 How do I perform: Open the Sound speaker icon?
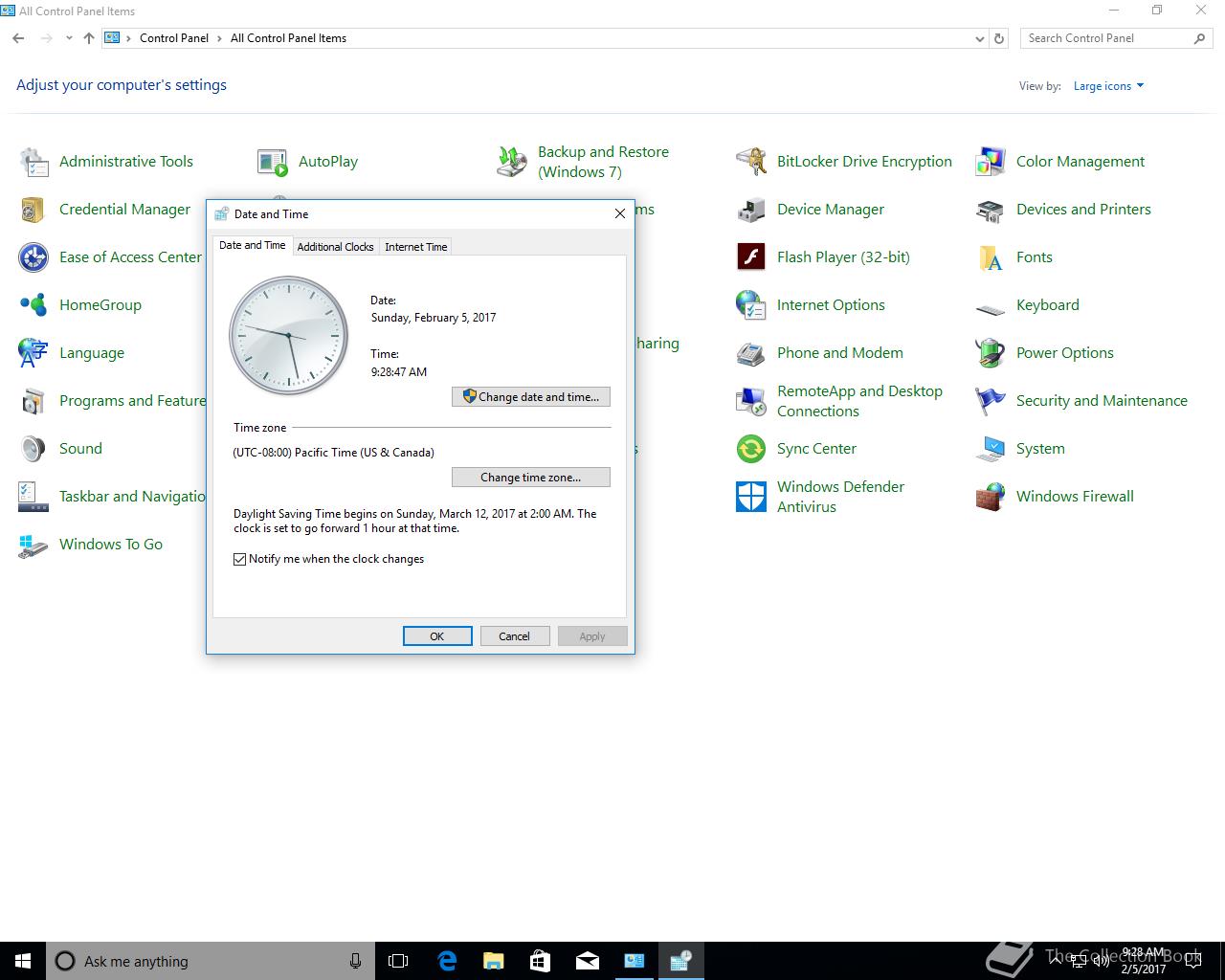coord(33,449)
